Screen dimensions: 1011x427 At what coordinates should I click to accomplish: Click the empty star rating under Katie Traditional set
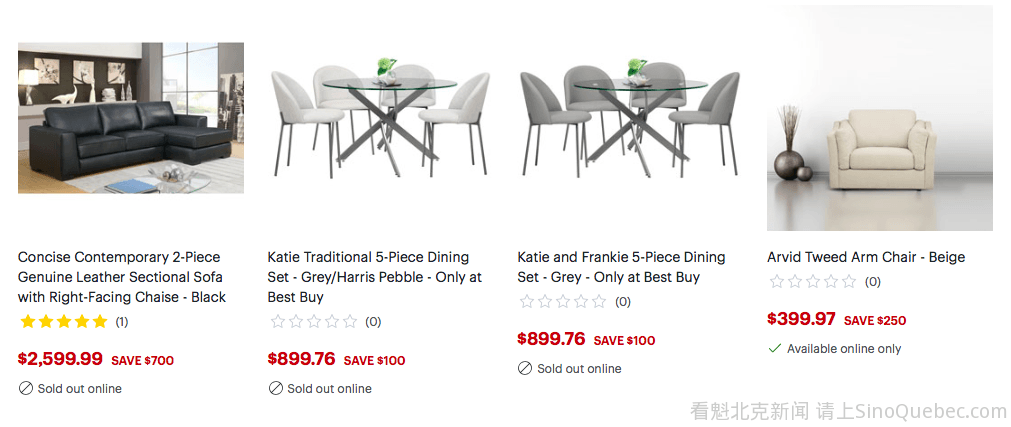pos(313,322)
